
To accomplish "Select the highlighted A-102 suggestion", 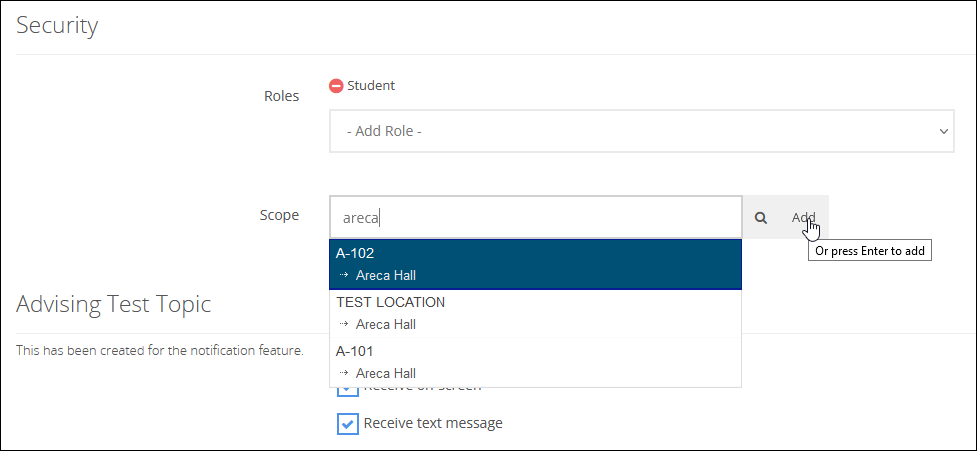I will pos(535,265).
